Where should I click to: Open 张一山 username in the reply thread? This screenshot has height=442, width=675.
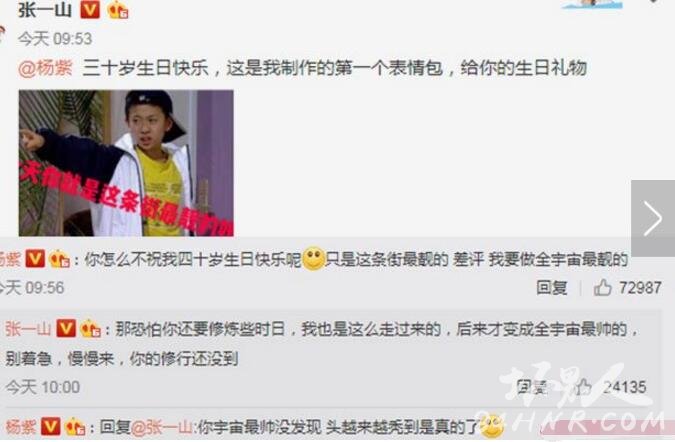28,329
